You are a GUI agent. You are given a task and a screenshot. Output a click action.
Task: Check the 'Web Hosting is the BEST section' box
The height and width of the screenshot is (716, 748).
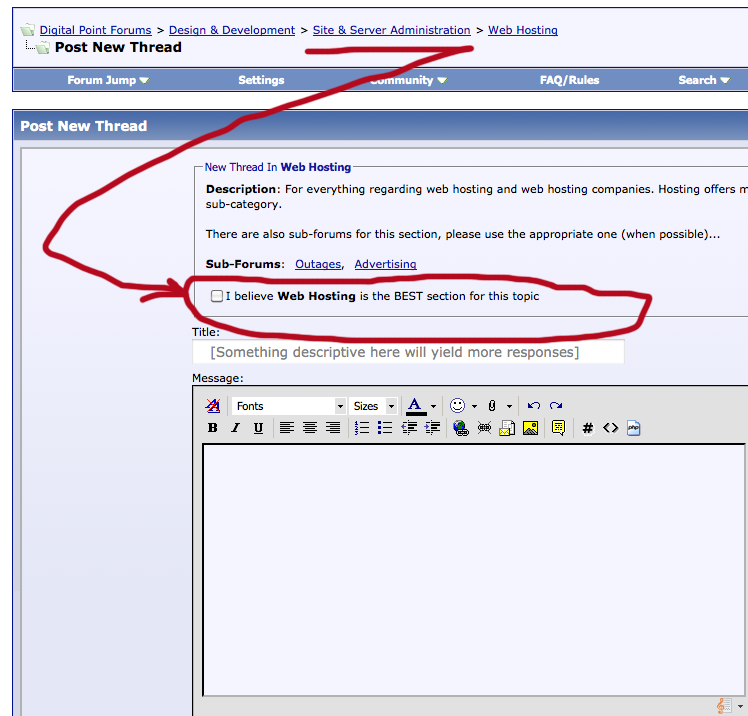click(217, 296)
